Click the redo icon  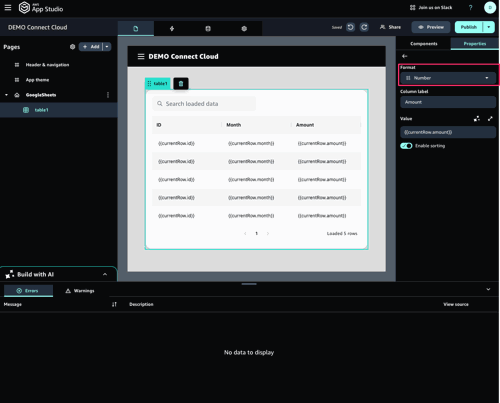(364, 27)
